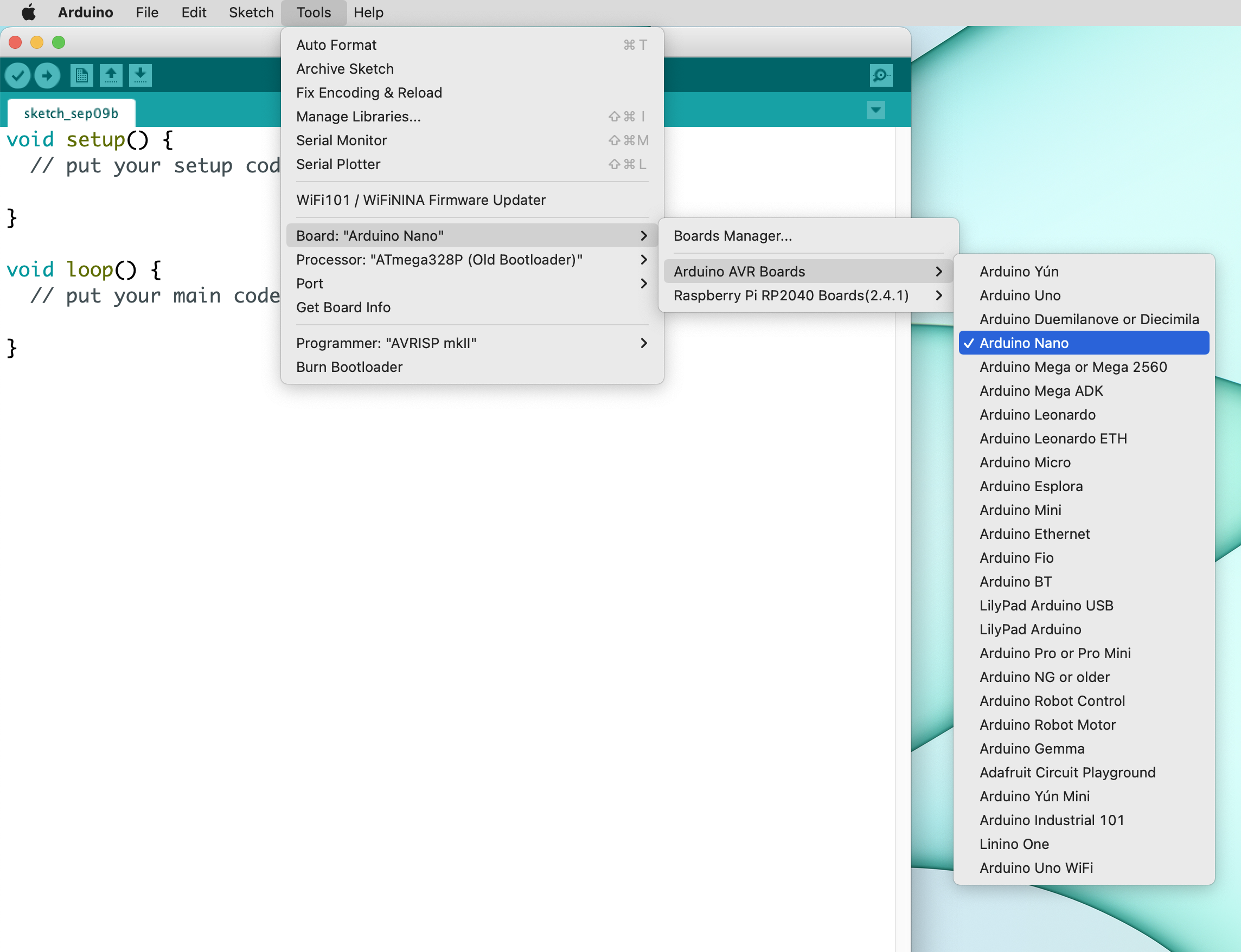Image resolution: width=1241 pixels, height=952 pixels.
Task: Launch WiFi101 / WiFiNINA Firmware Updater
Action: click(x=472, y=200)
